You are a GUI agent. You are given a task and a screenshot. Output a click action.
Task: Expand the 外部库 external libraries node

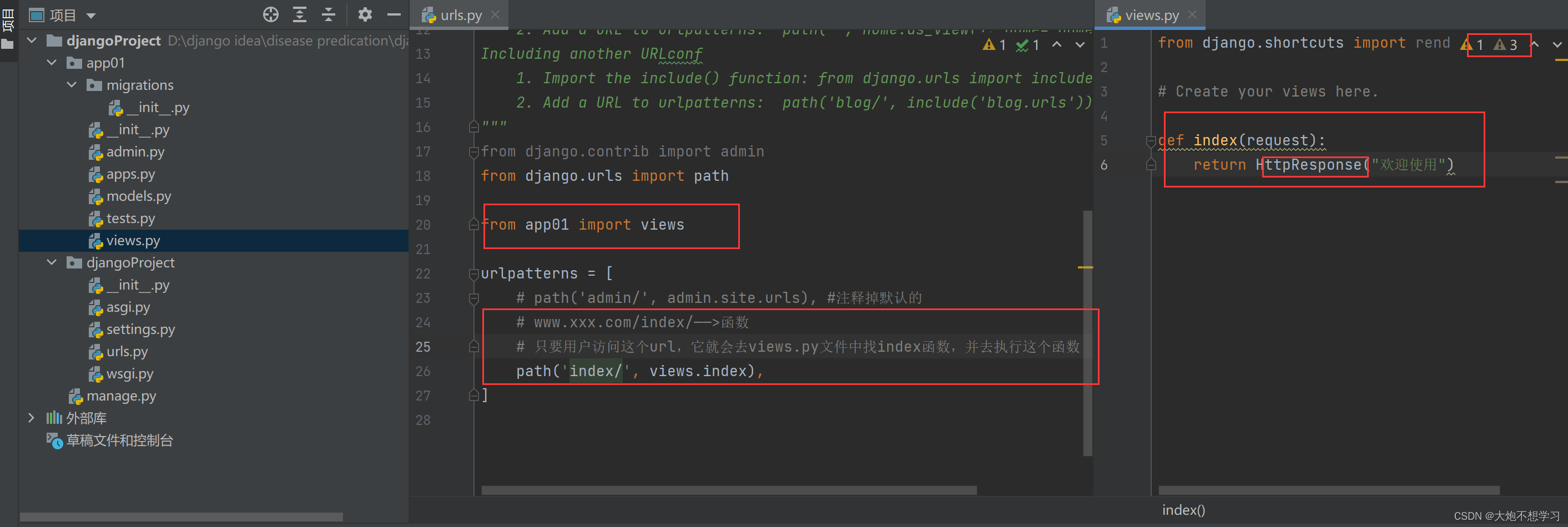(32, 418)
